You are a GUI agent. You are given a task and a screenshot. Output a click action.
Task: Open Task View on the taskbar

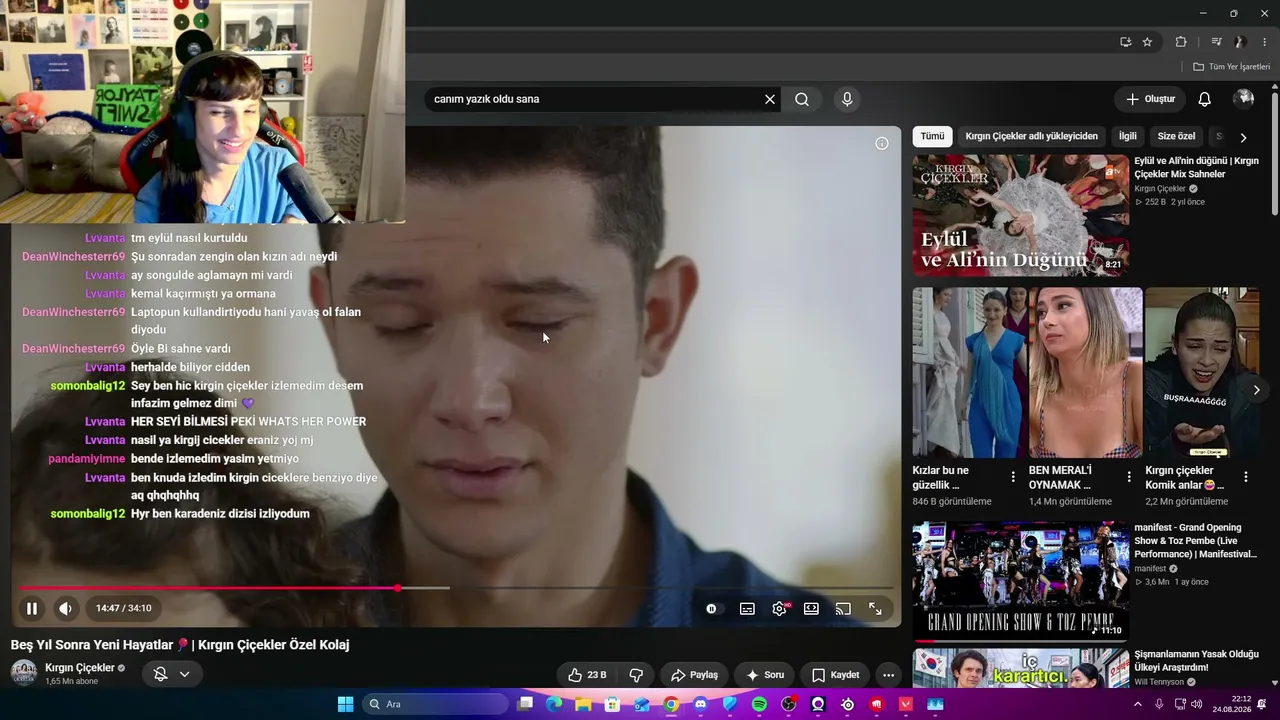coord(525,704)
